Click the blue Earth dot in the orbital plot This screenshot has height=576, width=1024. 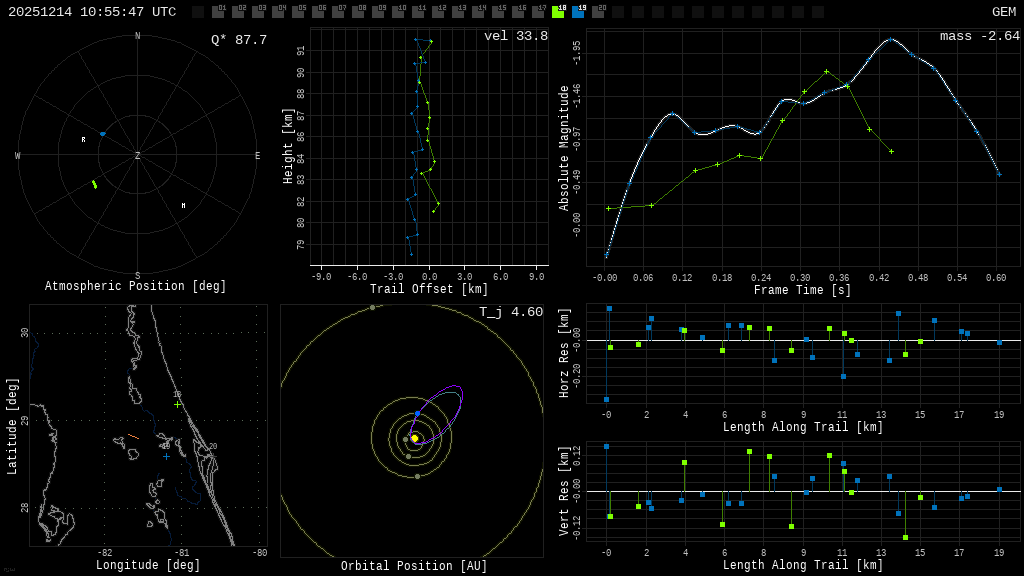[x=417, y=414]
